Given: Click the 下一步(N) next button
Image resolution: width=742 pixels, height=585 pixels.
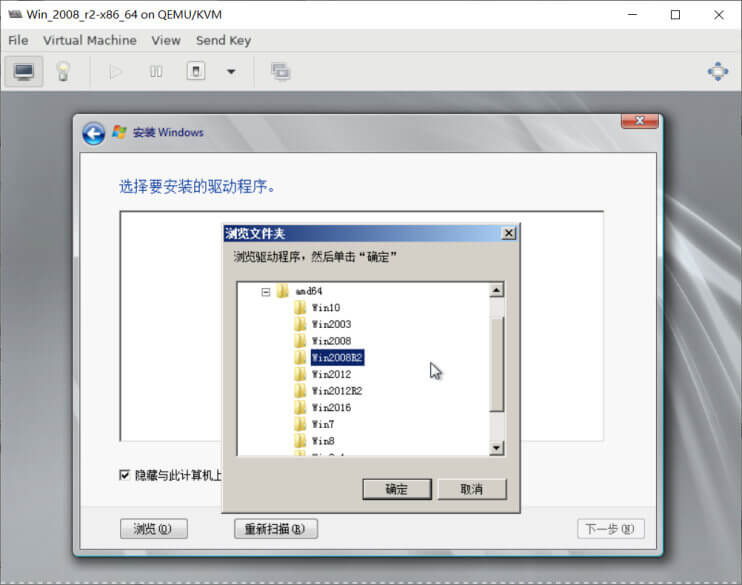Looking at the screenshot, I should tap(610, 529).
